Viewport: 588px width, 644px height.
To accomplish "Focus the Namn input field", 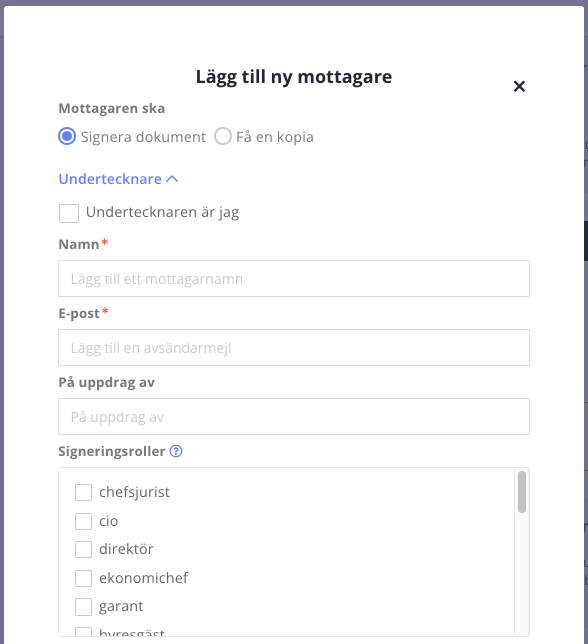I will point(294,278).
